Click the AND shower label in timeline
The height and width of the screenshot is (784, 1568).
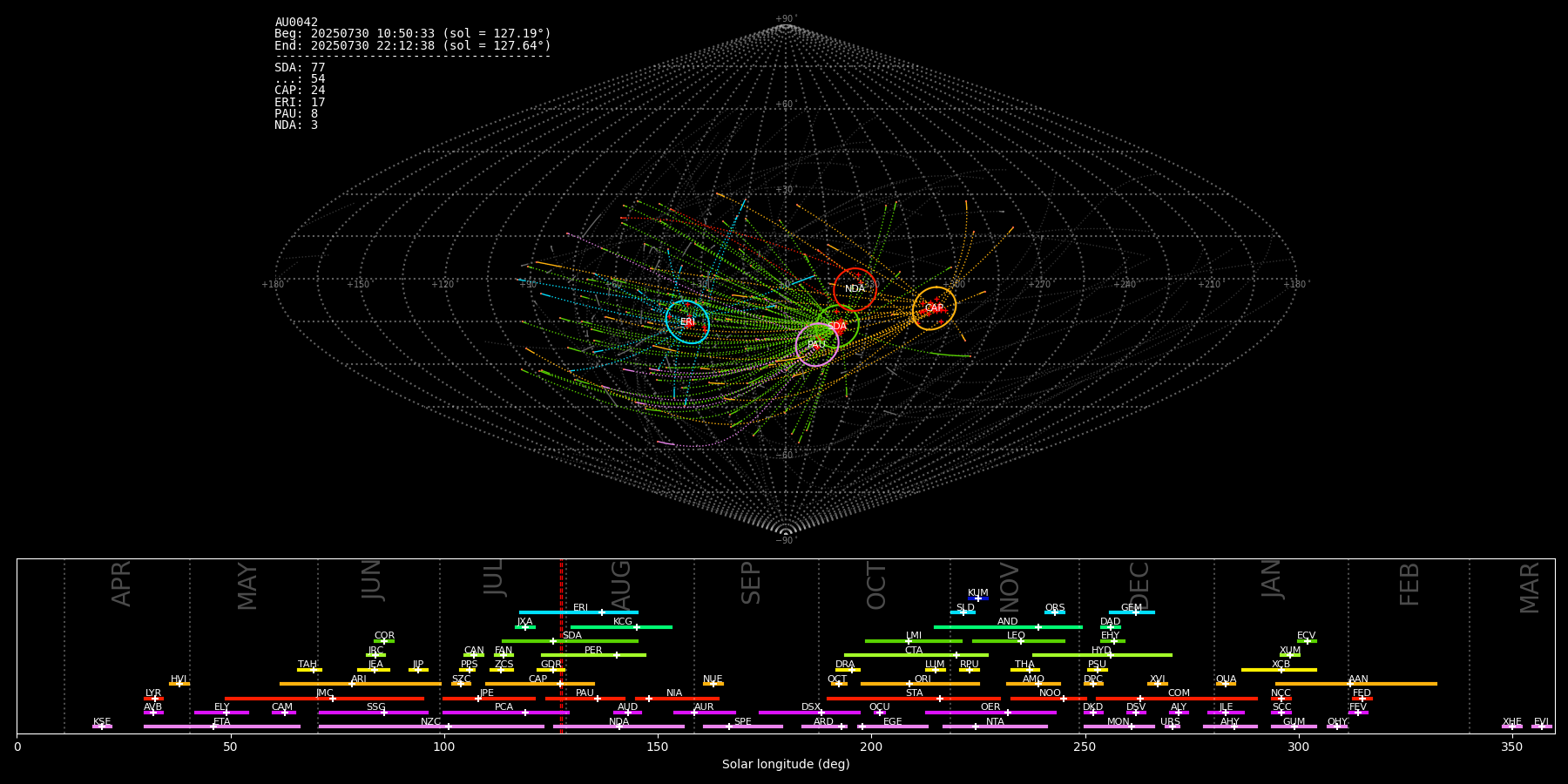tap(1007, 621)
